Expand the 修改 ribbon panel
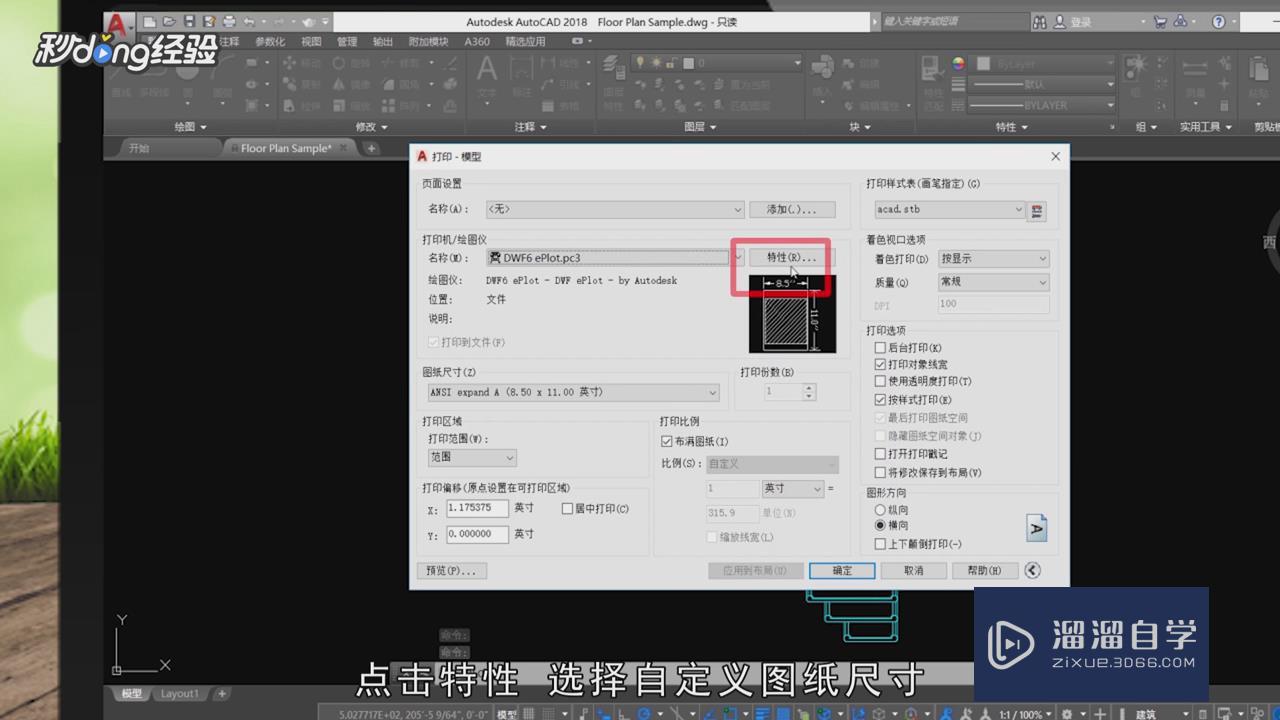 tap(371, 127)
